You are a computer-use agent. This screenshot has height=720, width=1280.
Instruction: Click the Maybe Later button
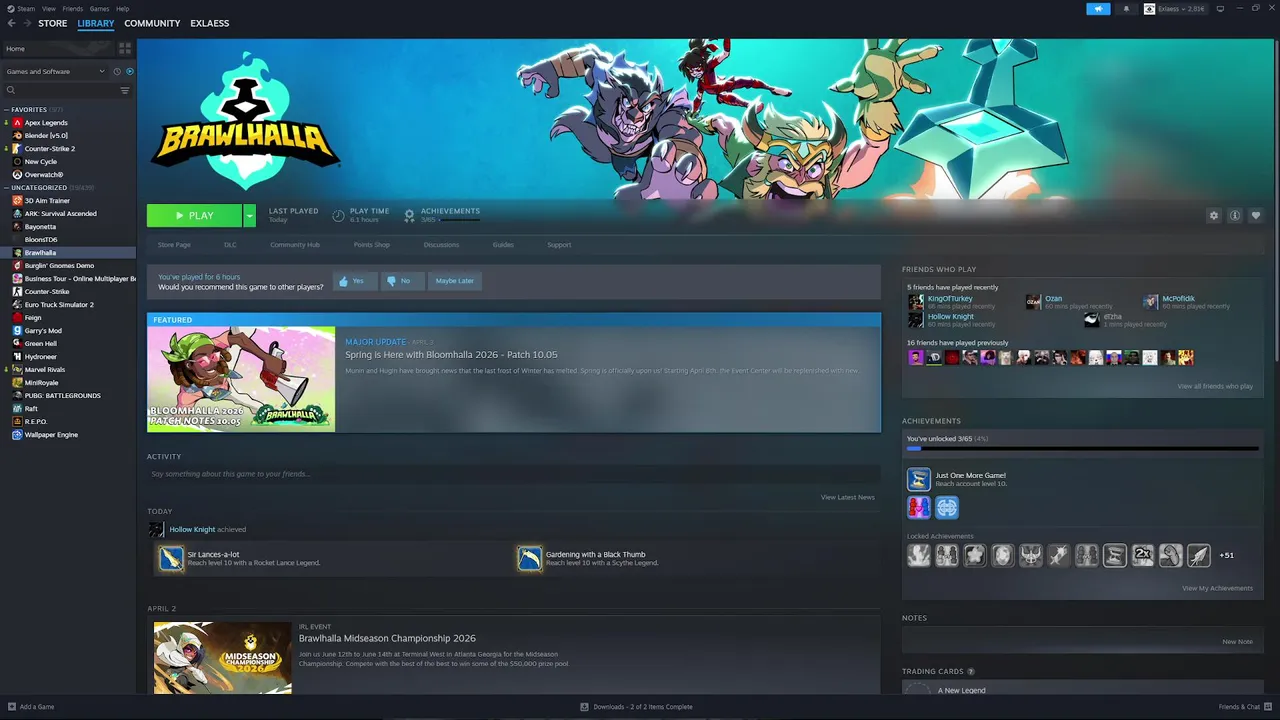coord(454,281)
